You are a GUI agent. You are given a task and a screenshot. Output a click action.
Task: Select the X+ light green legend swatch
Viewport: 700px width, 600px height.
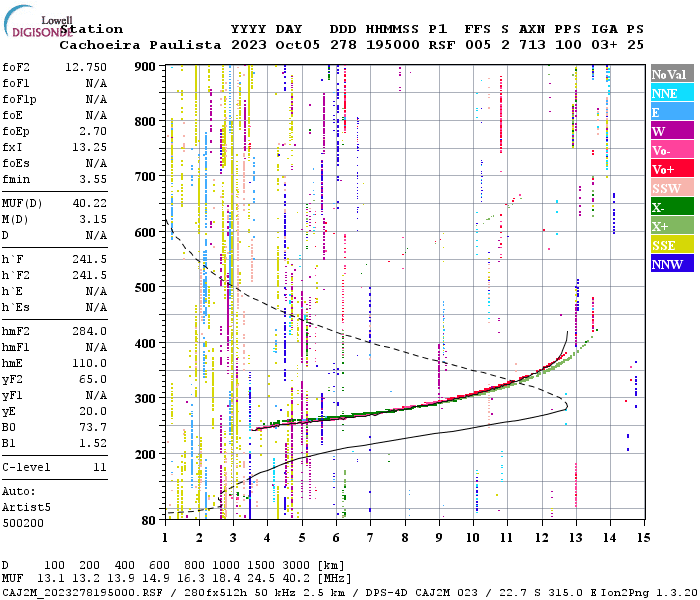[672, 226]
